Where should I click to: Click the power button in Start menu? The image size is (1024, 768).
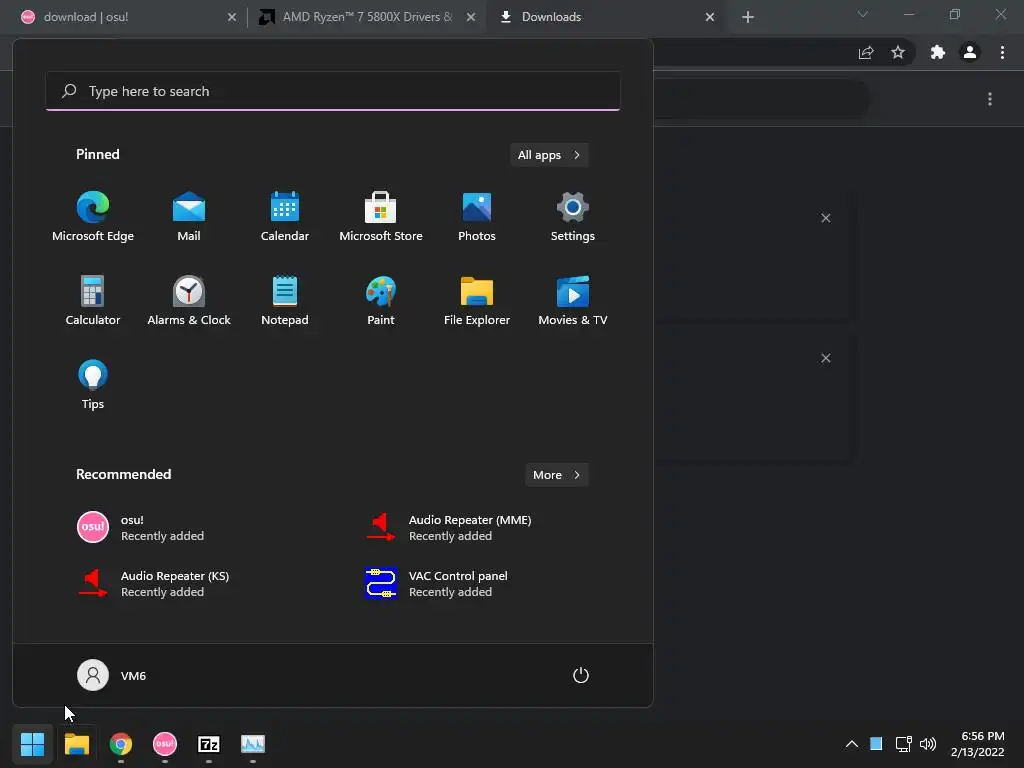coord(581,675)
